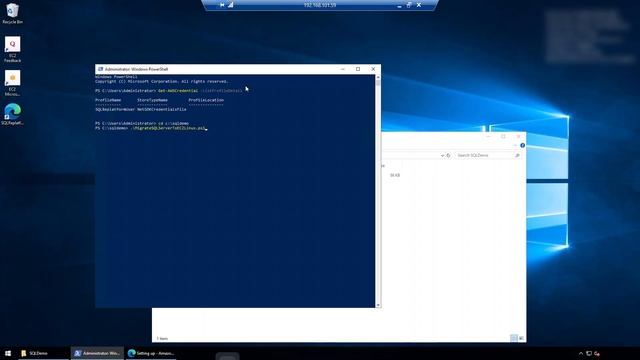This screenshot has height=360, width=640.
Task: Minimize the SQLDemo File Explorer window
Action: point(488,136)
